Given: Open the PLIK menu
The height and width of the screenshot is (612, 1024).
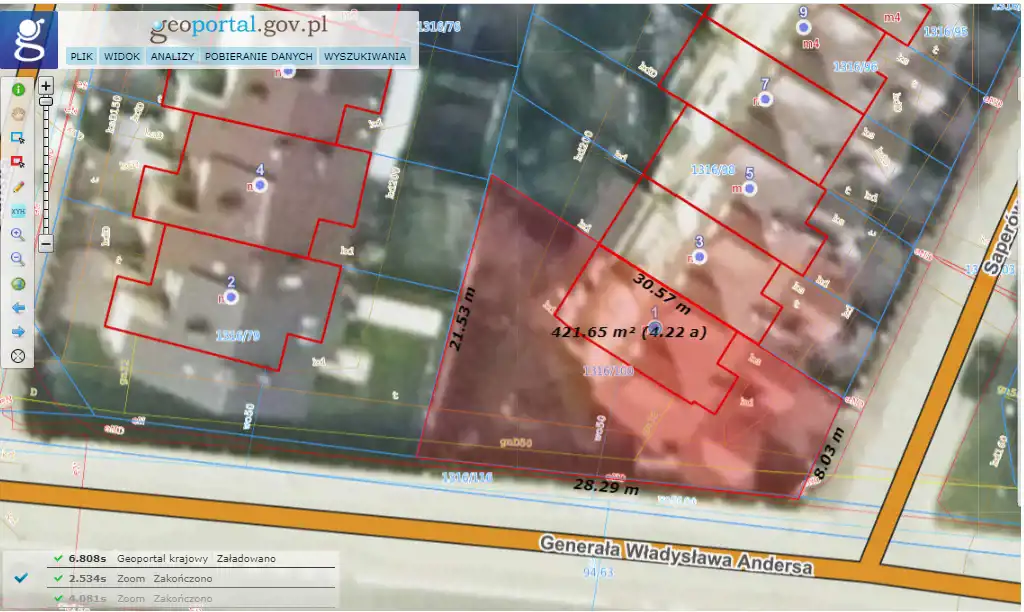Looking at the screenshot, I should tap(82, 57).
